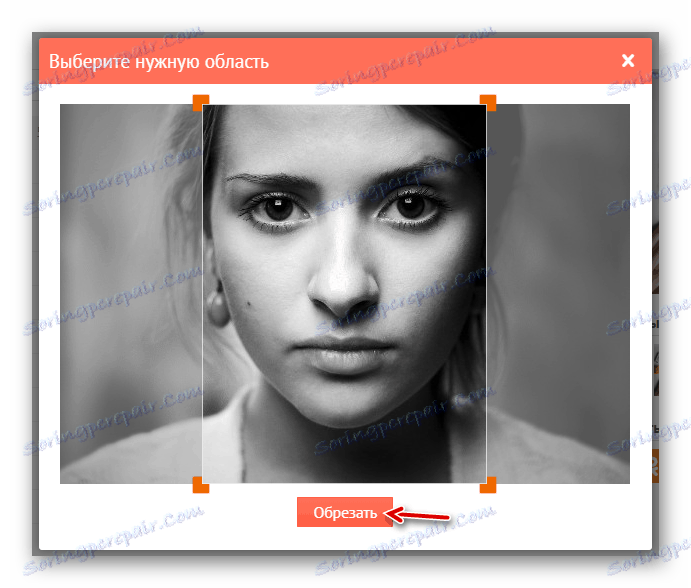Grab the top-left orange crop handle
This screenshot has height=588, width=691.
click(201, 102)
